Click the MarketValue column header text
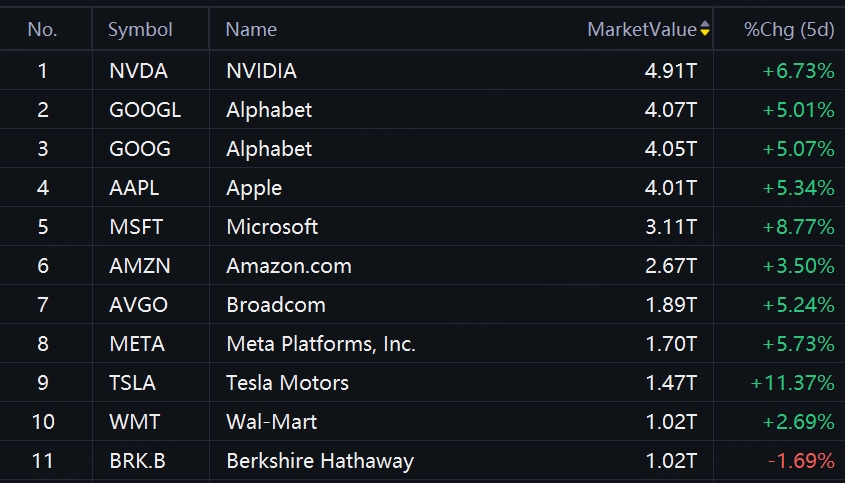The height and width of the screenshot is (483, 845). (x=641, y=29)
